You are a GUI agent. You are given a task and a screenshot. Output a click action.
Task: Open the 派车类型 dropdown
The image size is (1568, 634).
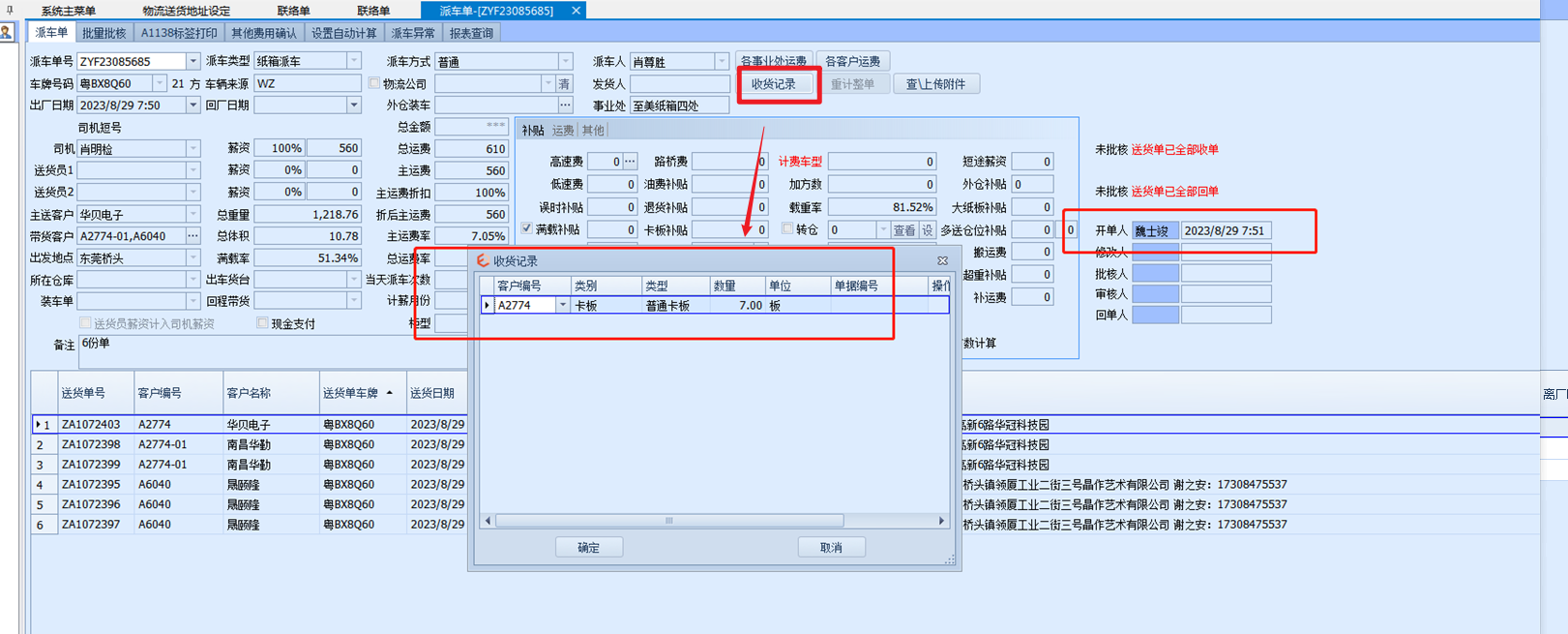(353, 61)
